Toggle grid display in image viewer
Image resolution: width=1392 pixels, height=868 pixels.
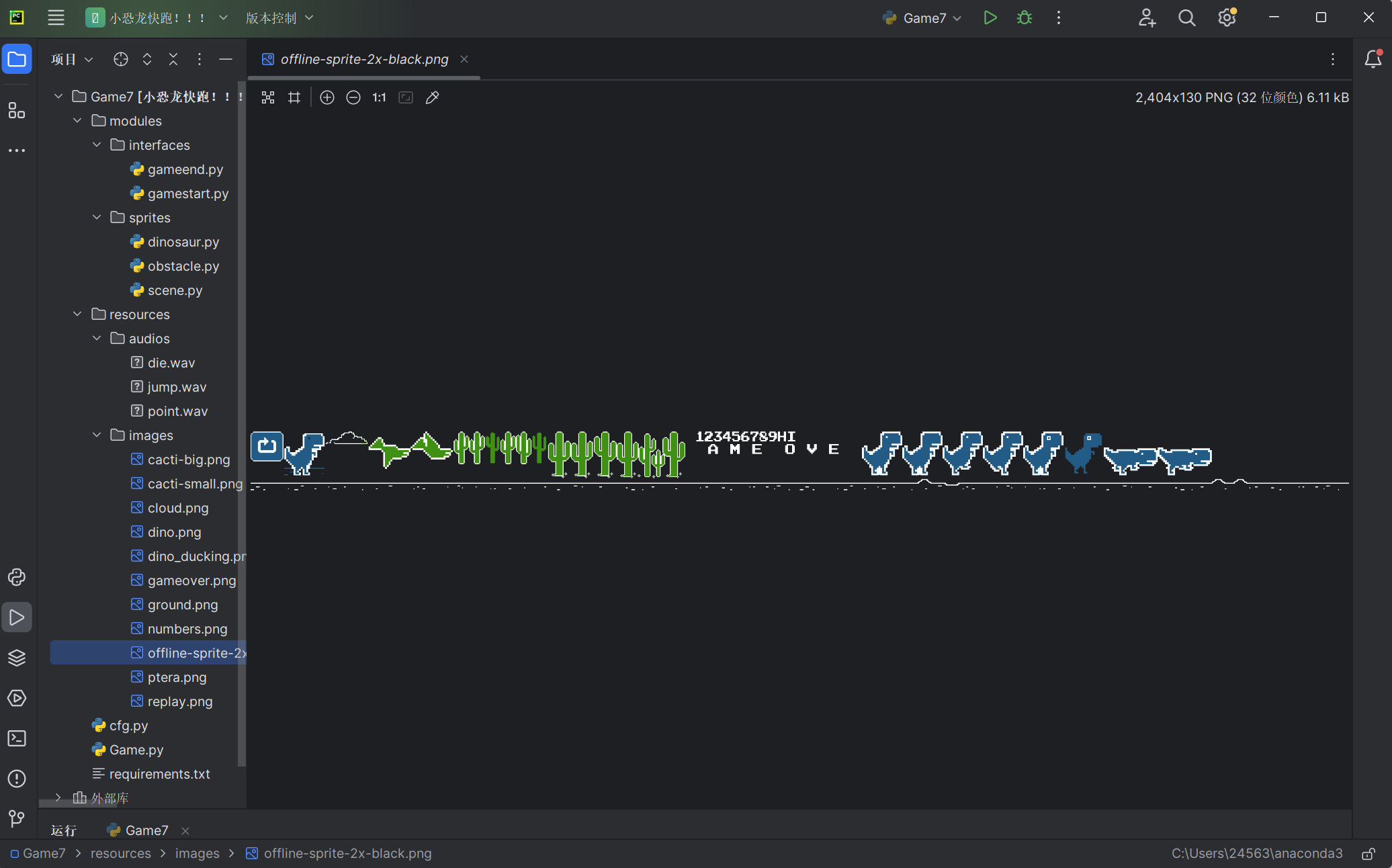pos(294,97)
